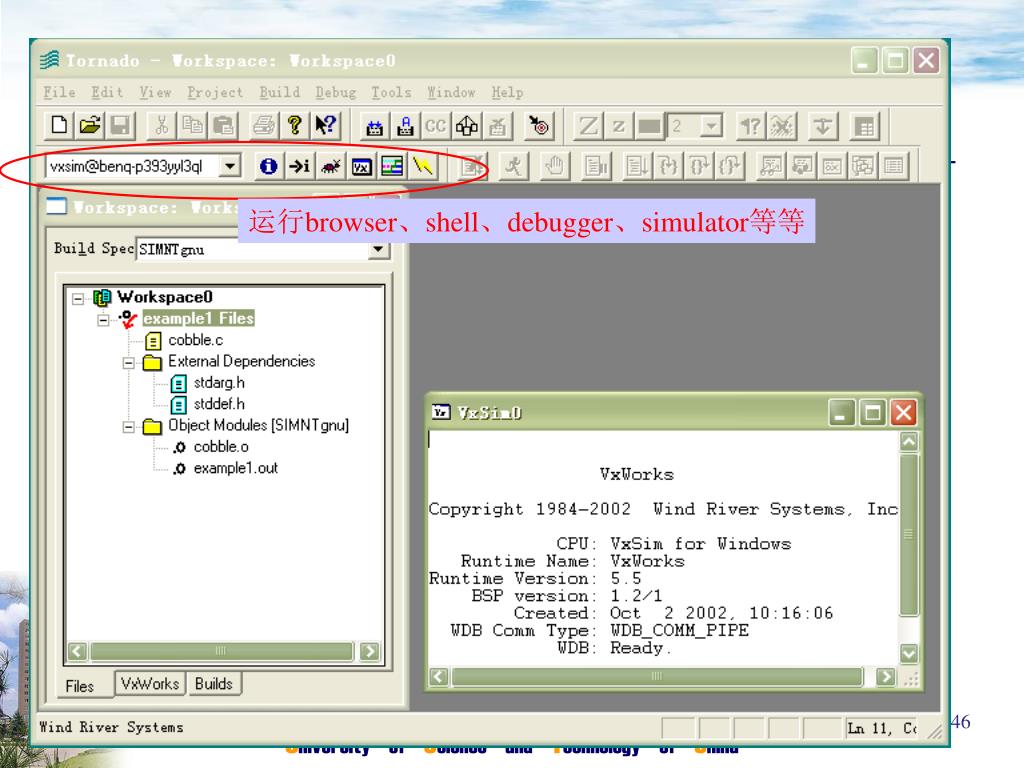Open the File menu
Screen dimensions: 1024x768
pos(59,93)
